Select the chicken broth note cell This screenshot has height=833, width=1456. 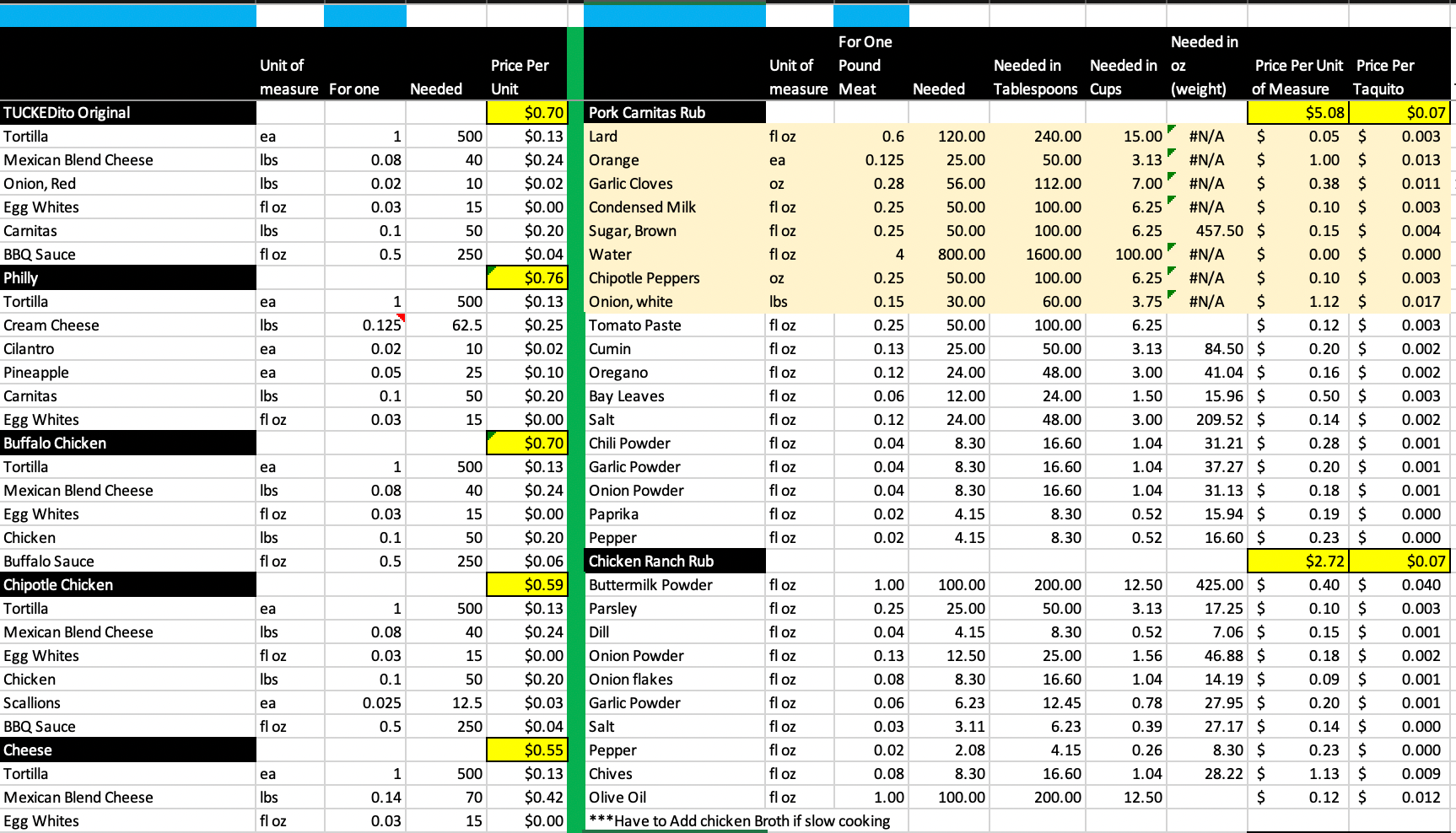[740, 821]
